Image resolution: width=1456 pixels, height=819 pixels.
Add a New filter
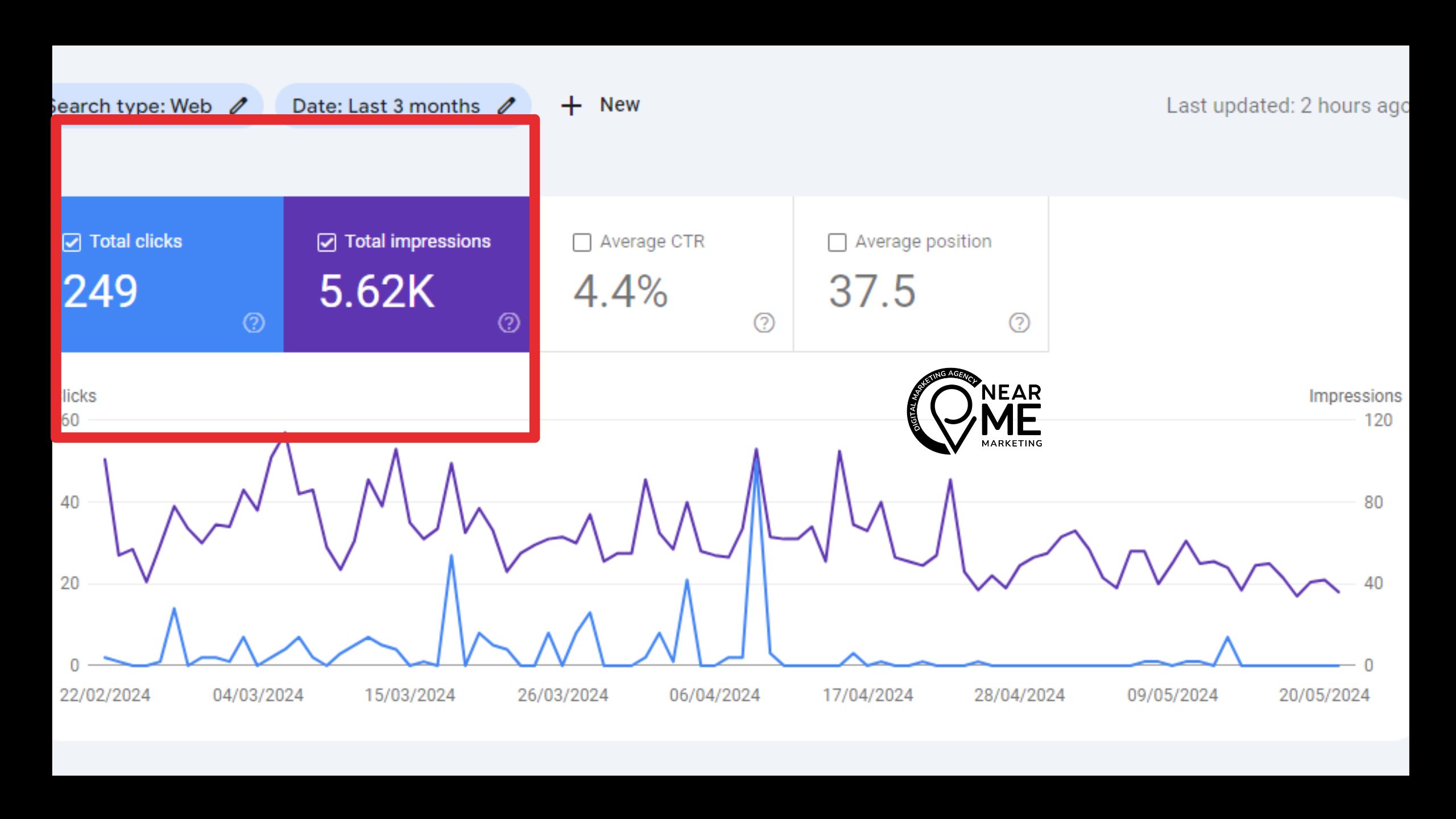coord(619,105)
